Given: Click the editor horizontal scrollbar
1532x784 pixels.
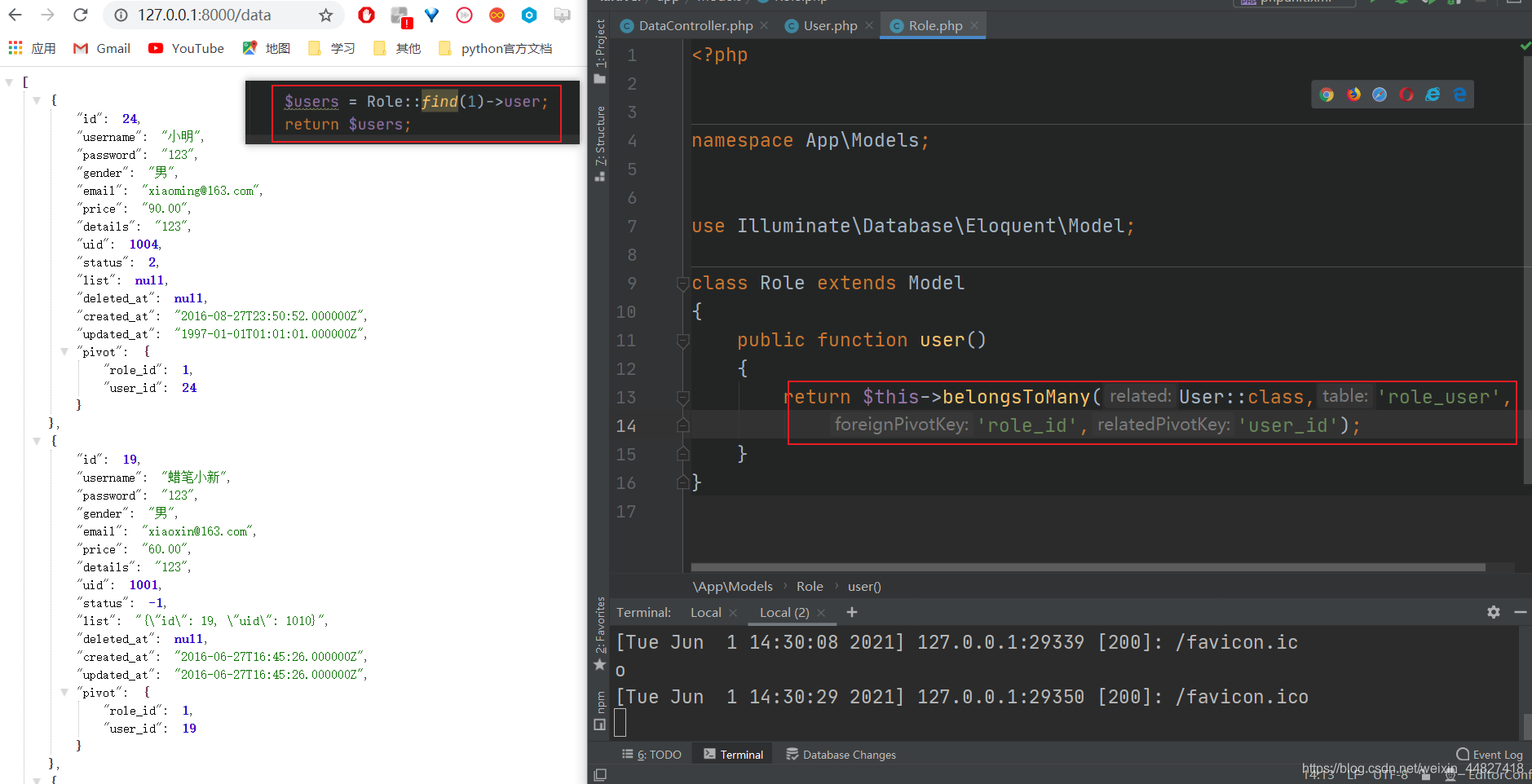Looking at the screenshot, I should coord(1088,567).
